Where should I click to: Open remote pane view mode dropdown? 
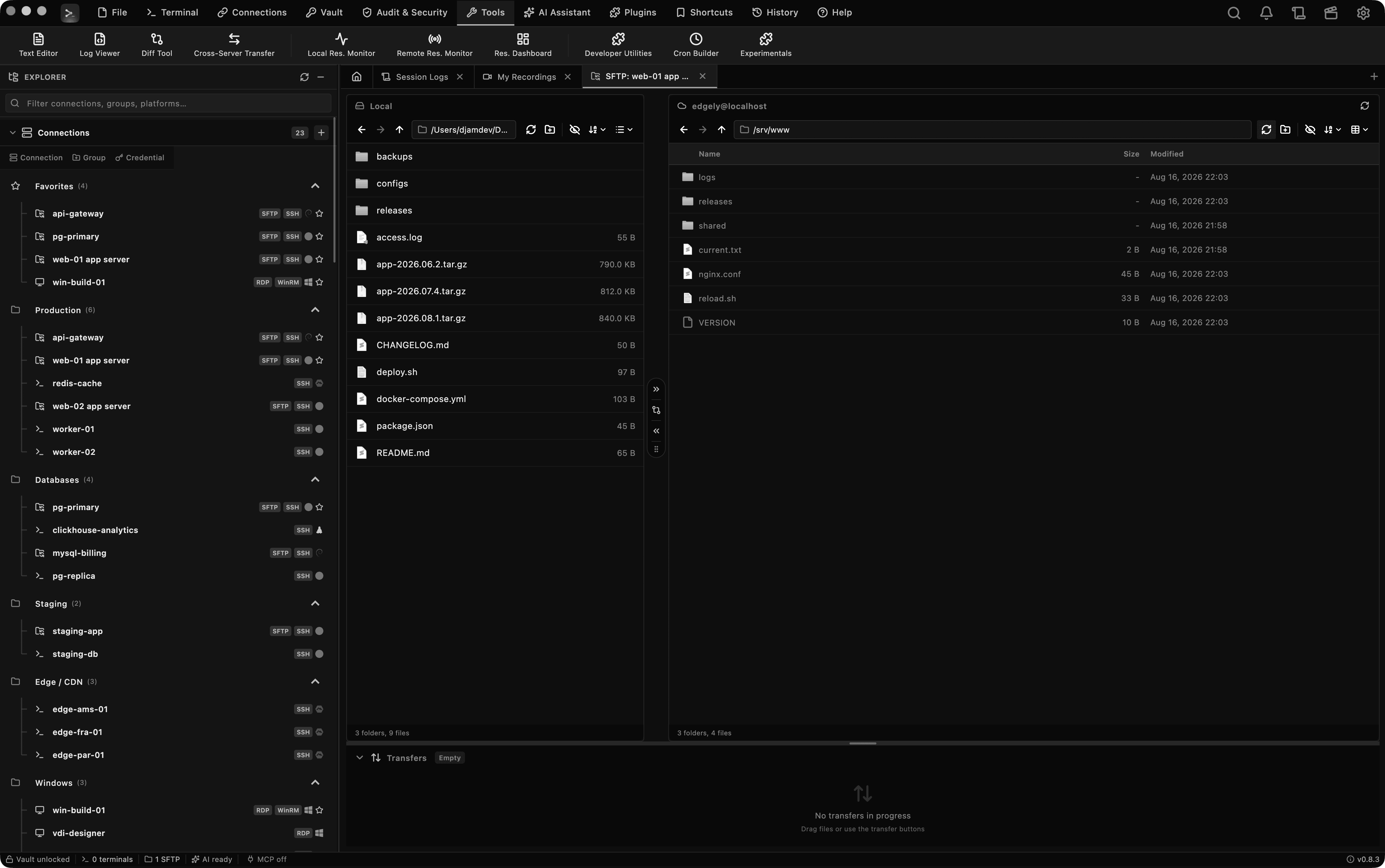click(x=1359, y=130)
